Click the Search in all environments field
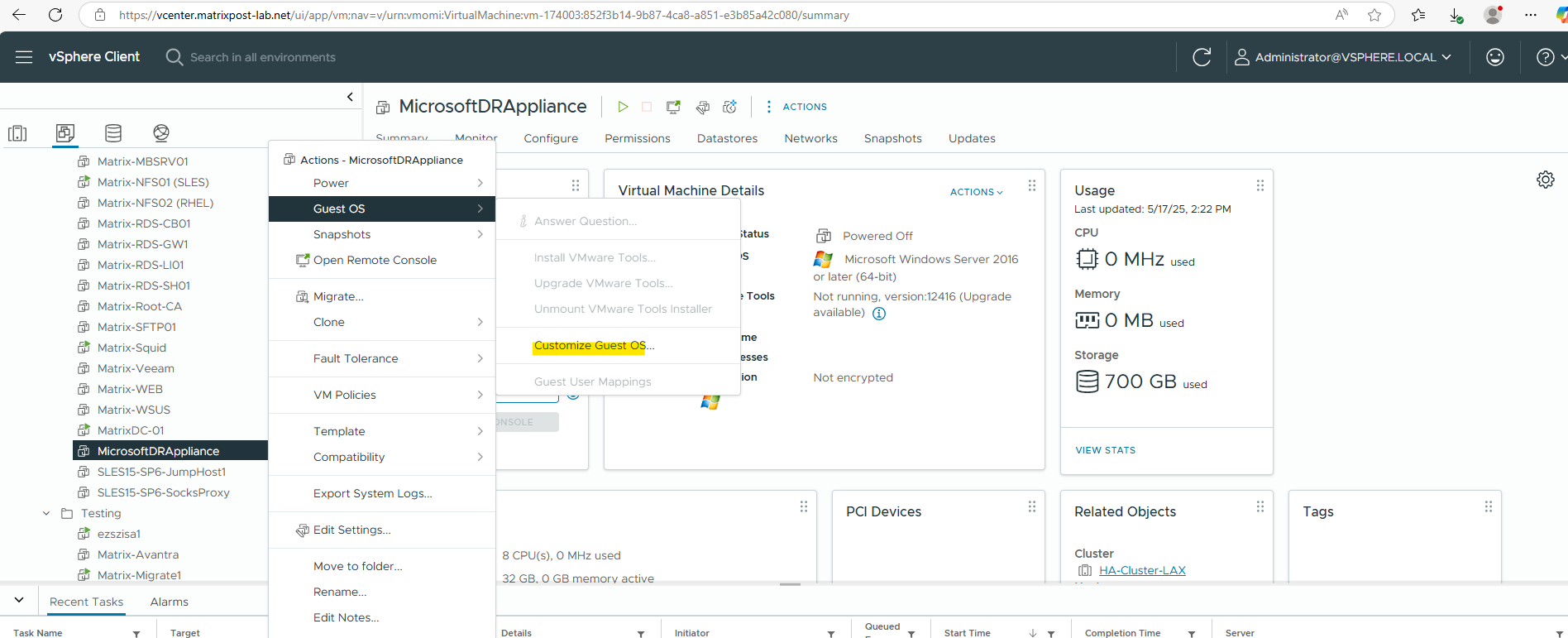1568x638 pixels. tap(263, 57)
